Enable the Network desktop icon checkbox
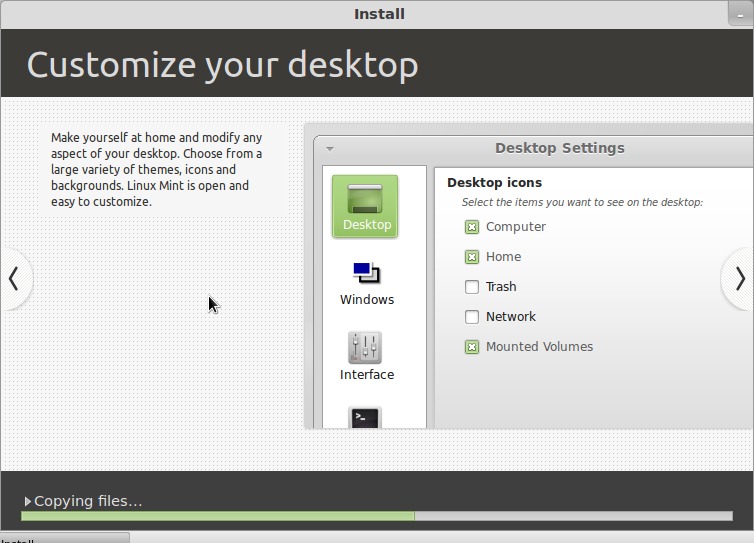The height and width of the screenshot is (543, 754). 472,317
